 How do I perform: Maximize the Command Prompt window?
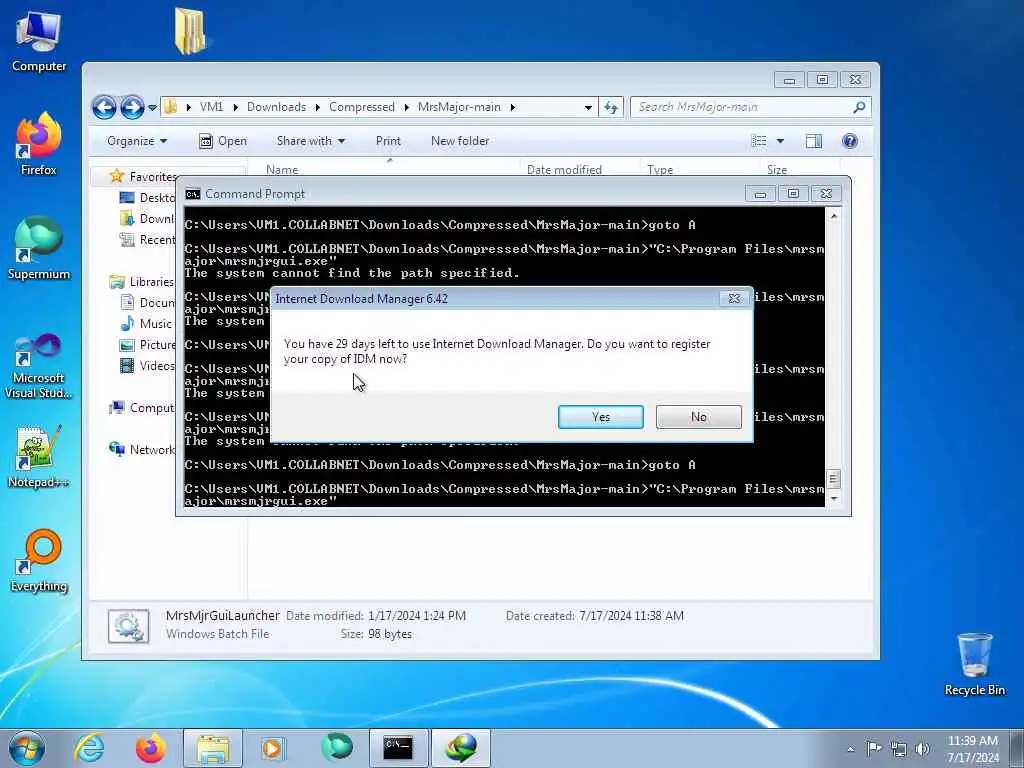(793, 194)
